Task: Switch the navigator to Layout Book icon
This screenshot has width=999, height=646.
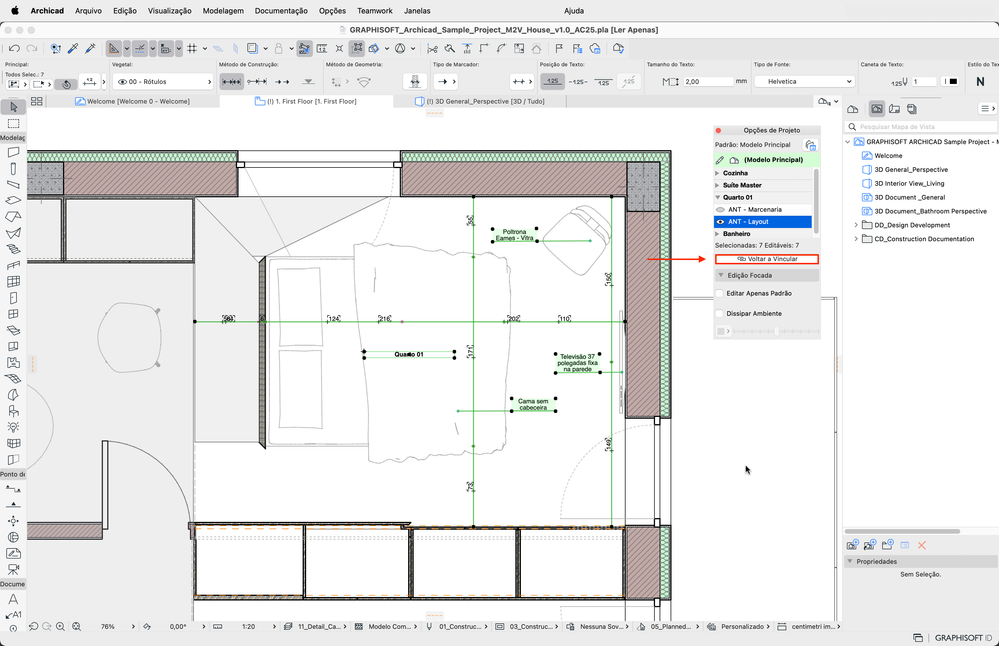Action: (895, 109)
